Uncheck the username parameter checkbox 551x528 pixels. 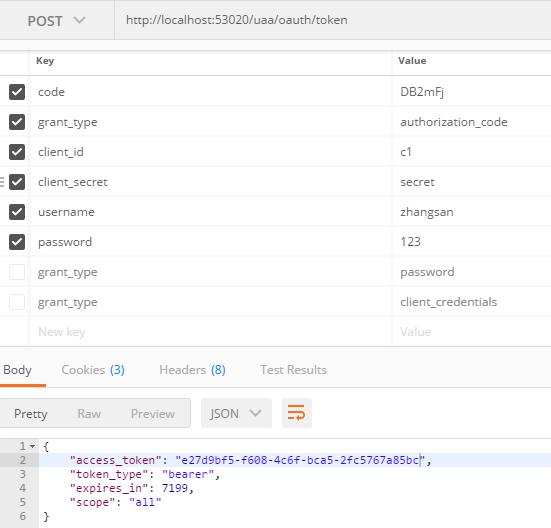pyautogui.click(x=17, y=212)
